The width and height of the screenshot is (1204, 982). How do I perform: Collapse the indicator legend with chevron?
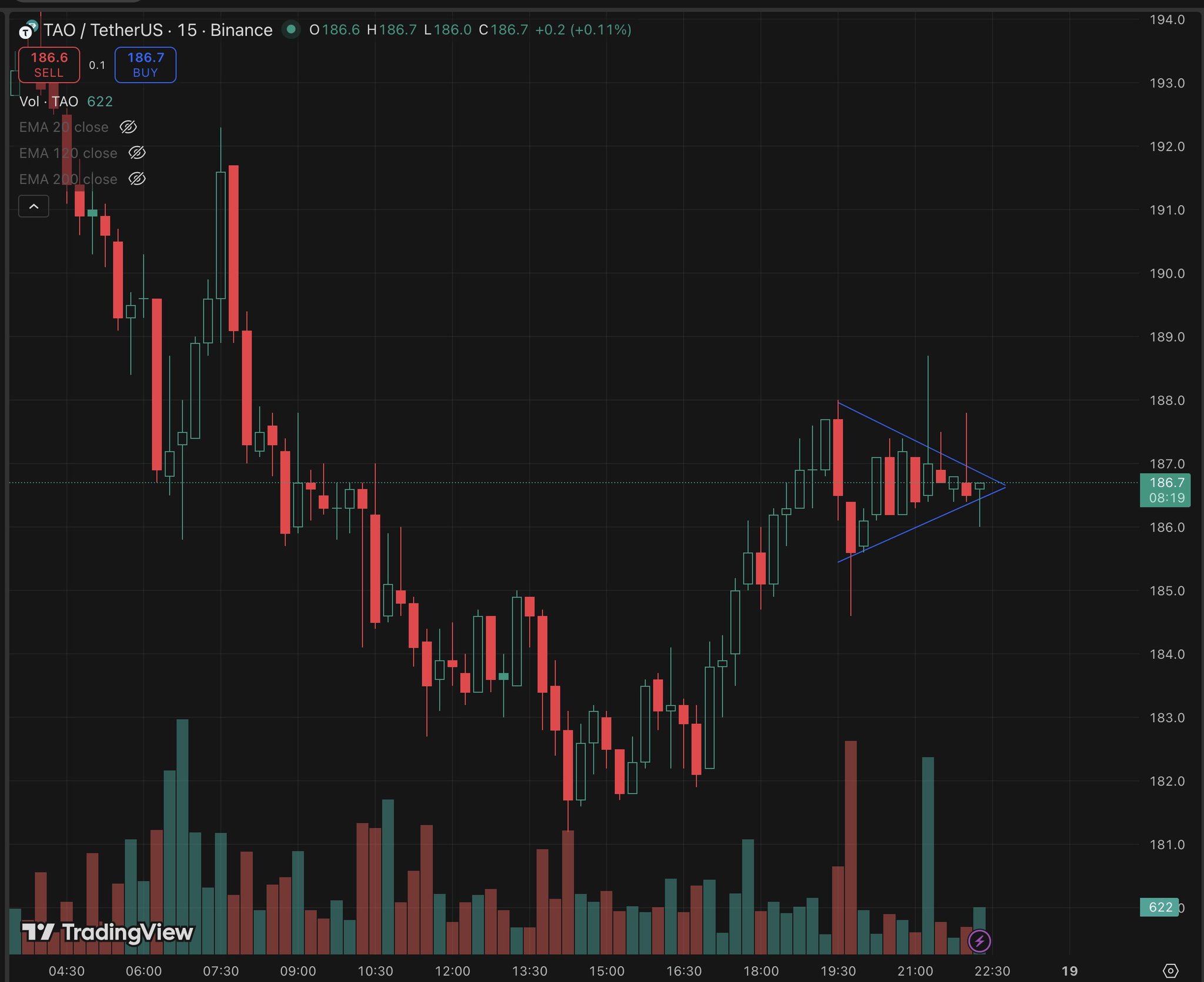(34, 206)
